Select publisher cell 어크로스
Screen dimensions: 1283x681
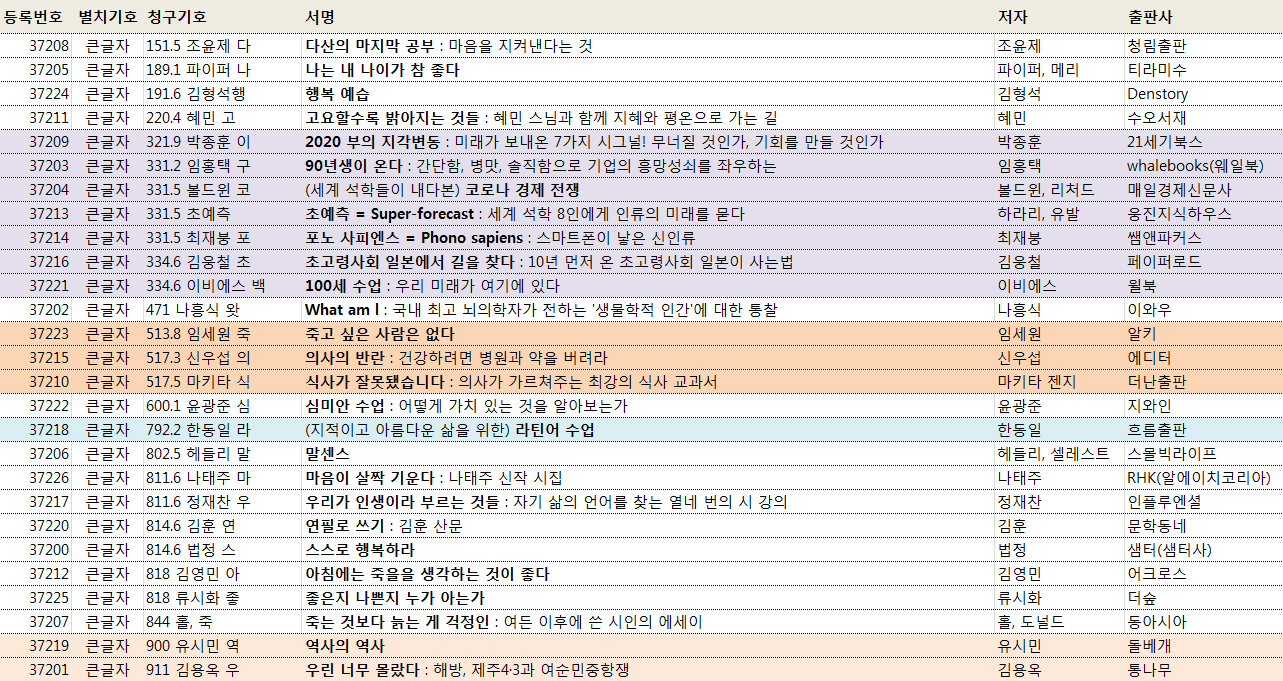click(1156, 574)
